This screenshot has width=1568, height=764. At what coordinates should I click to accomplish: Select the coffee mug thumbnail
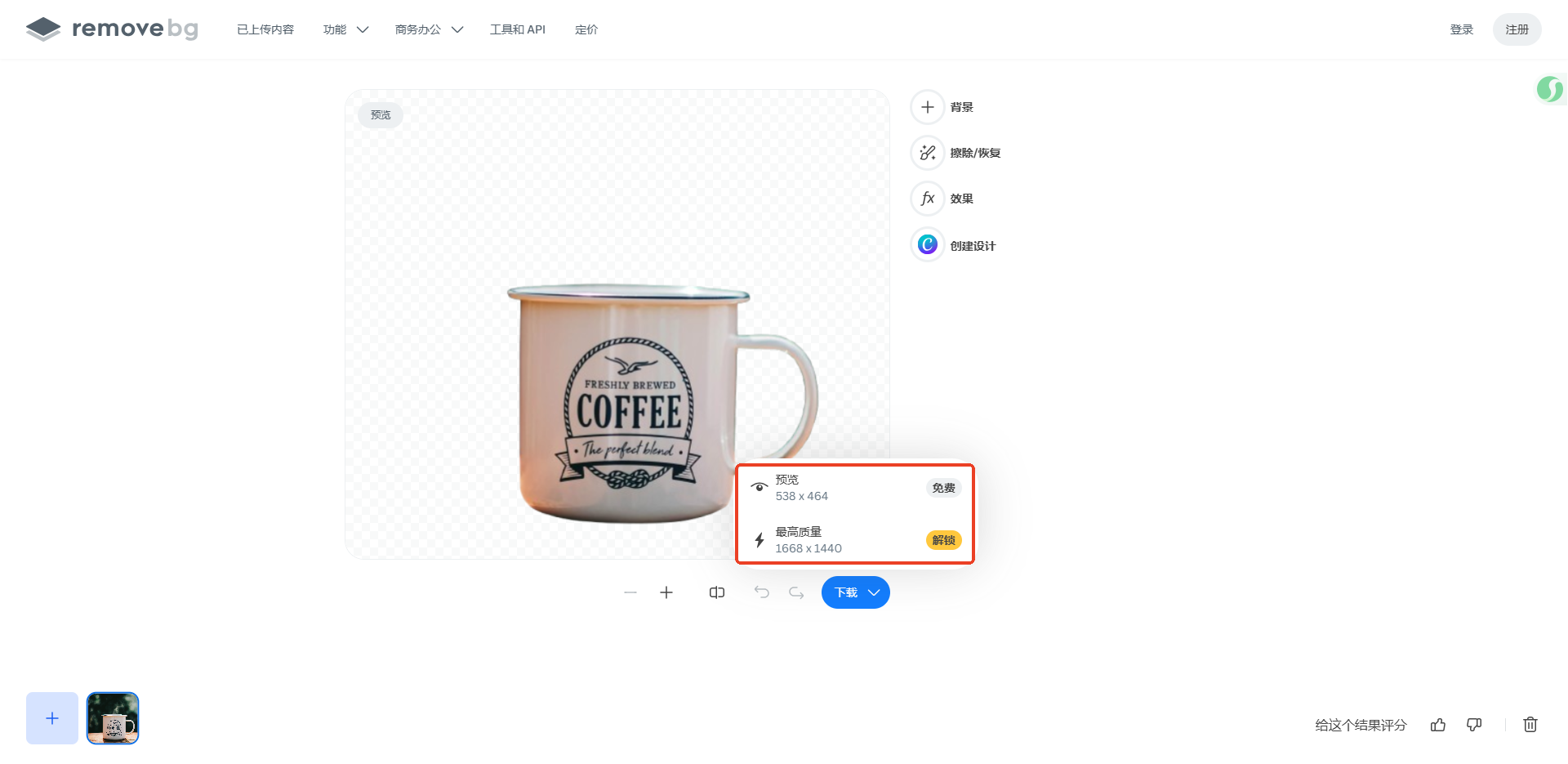coord(113,718)
